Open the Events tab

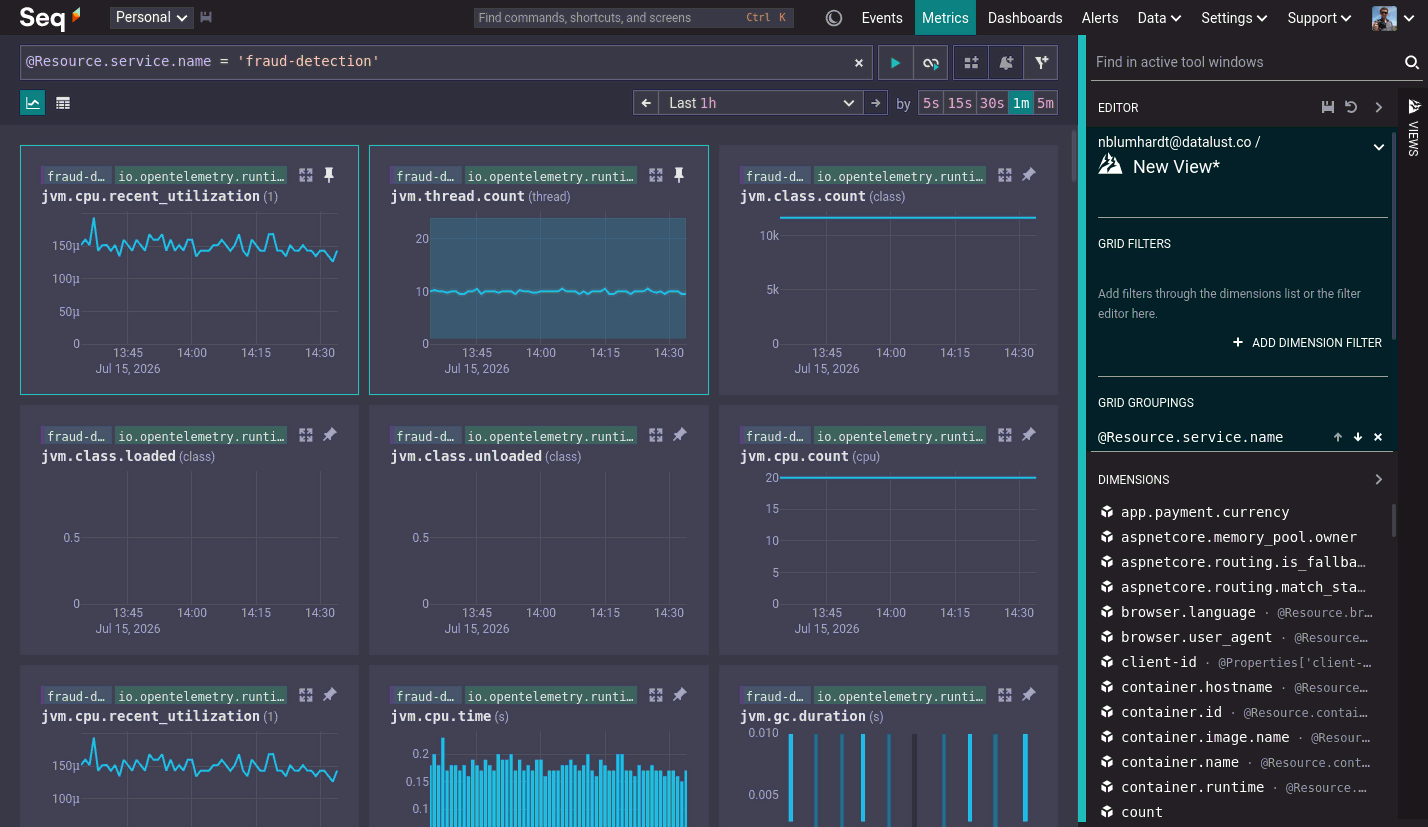pos(882,18)
